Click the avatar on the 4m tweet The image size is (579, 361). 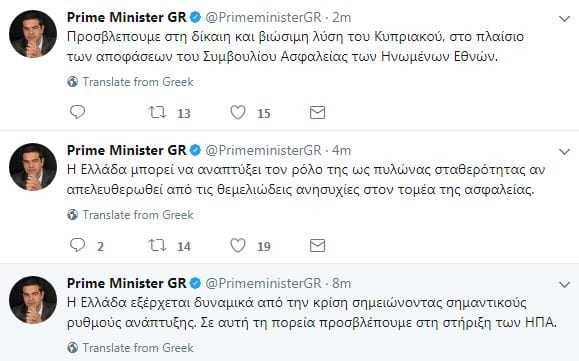click(33, 167)
